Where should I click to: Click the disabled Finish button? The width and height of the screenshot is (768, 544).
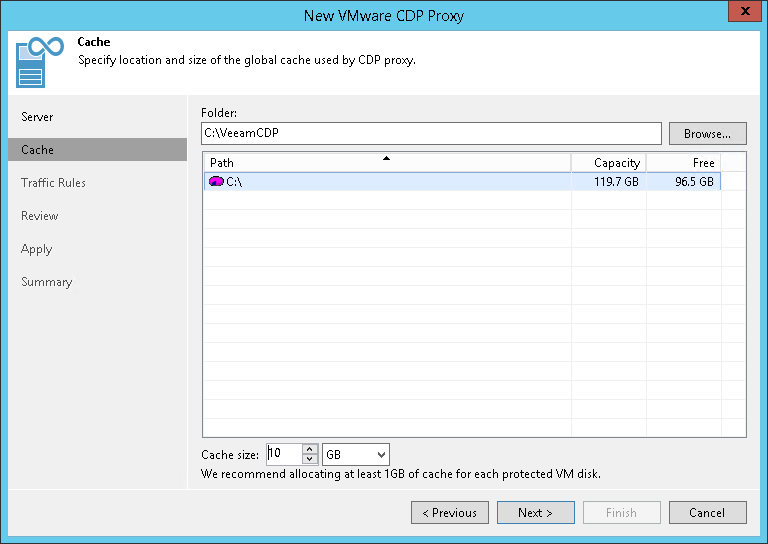pyautogui.click(x=622, y=513)
